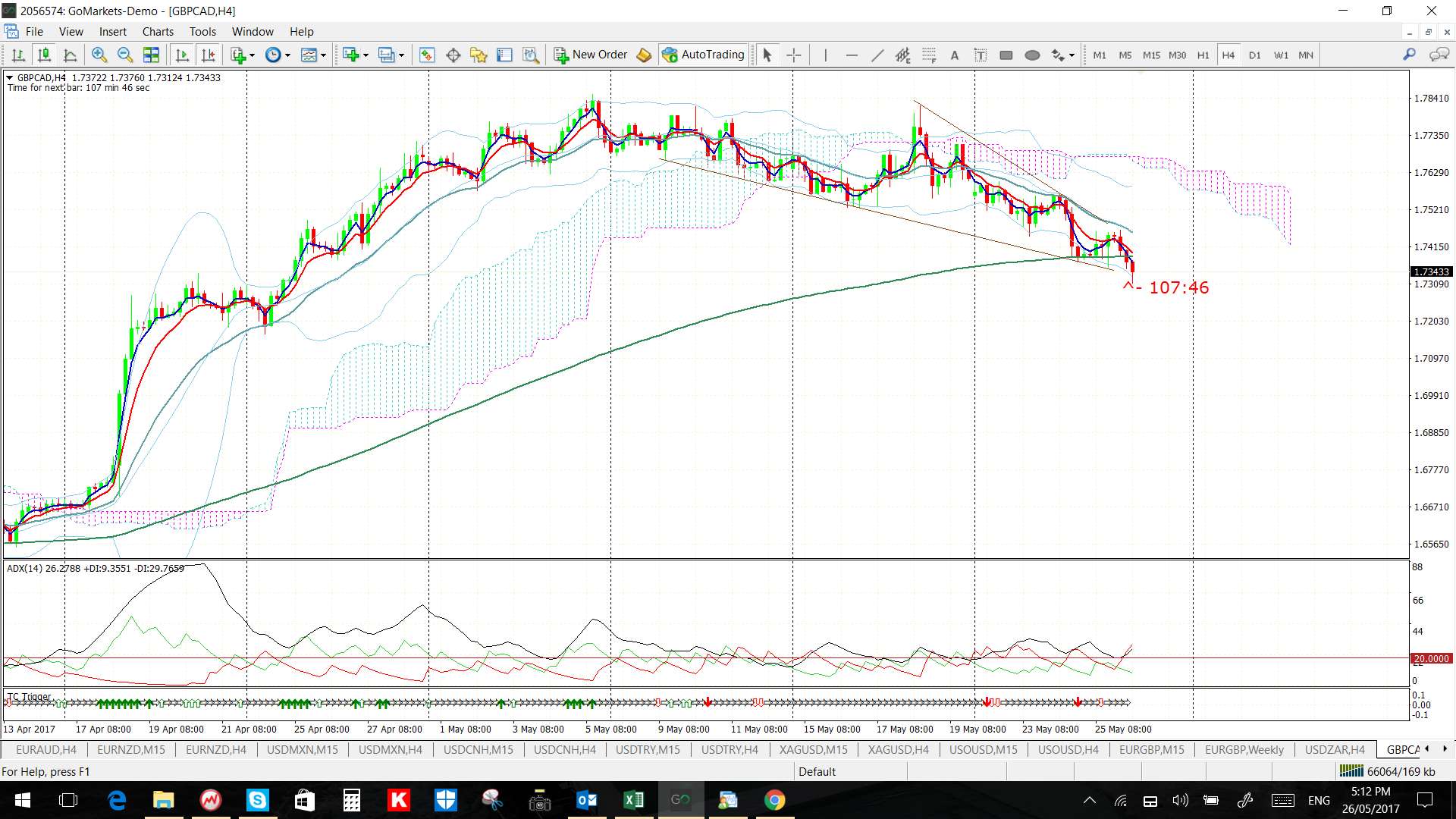
Task: Open Google Chrome from the taskbar
Action: (x=774, y=800)
